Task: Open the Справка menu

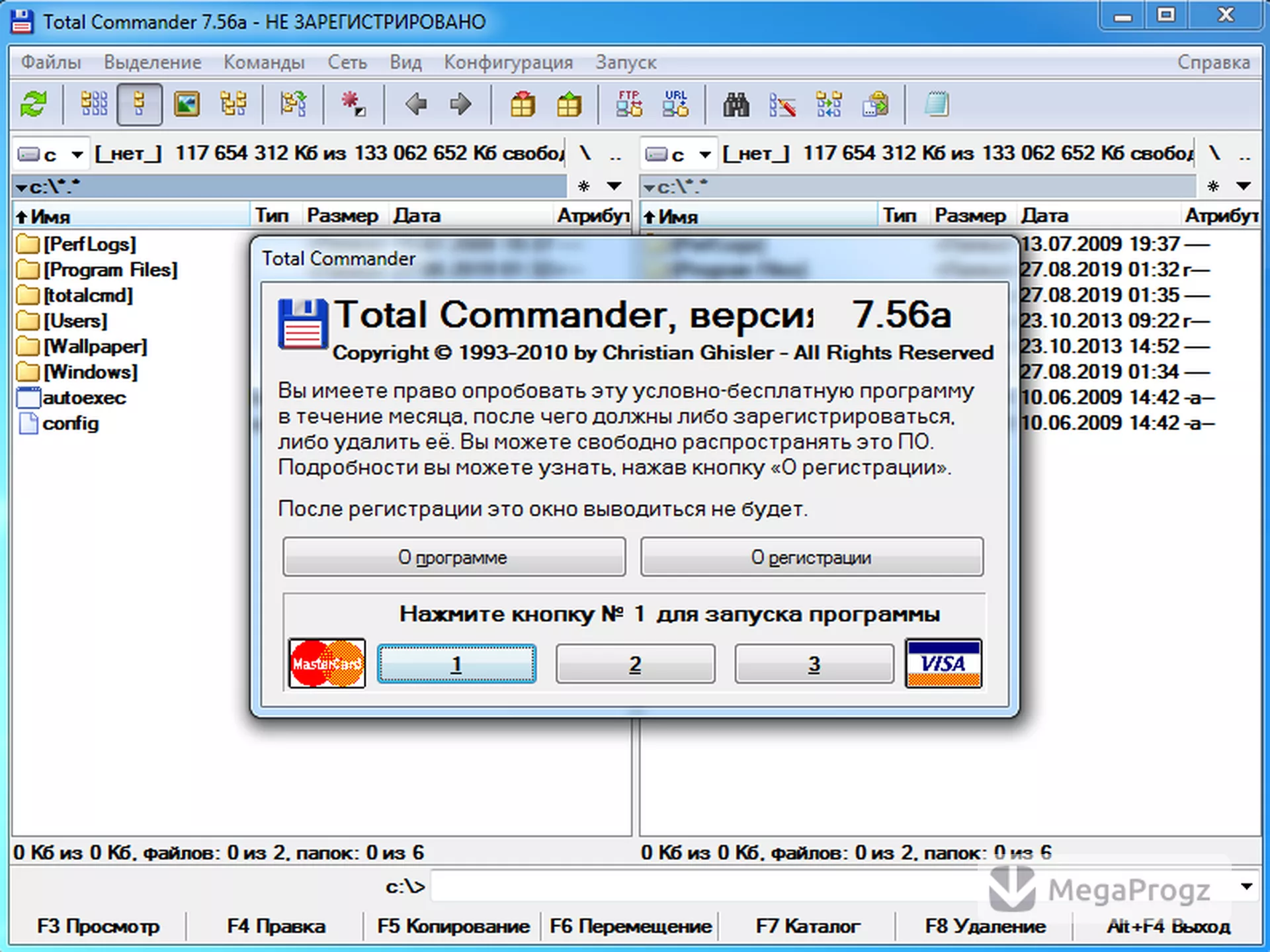Action: point(1213,62)
